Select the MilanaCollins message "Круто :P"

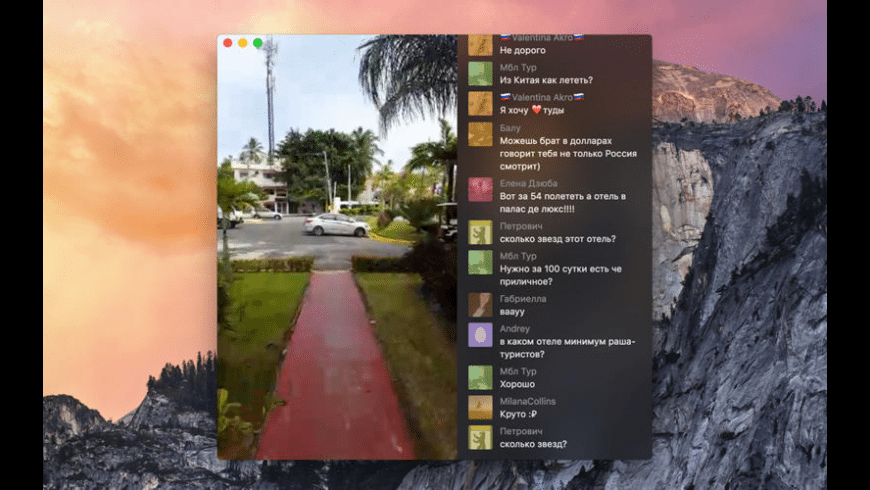(518, 415)
